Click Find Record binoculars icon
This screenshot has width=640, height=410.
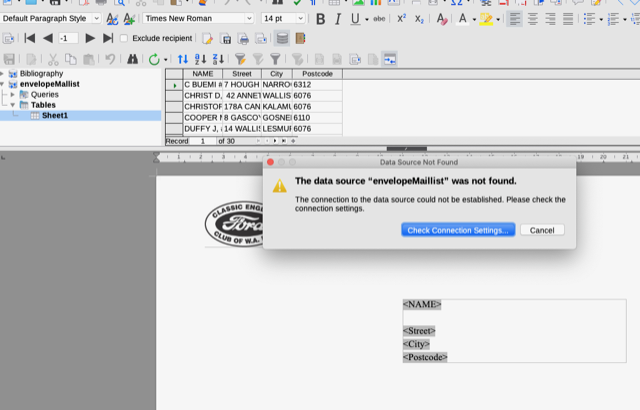pyautogui.click(x=132, y=59)
